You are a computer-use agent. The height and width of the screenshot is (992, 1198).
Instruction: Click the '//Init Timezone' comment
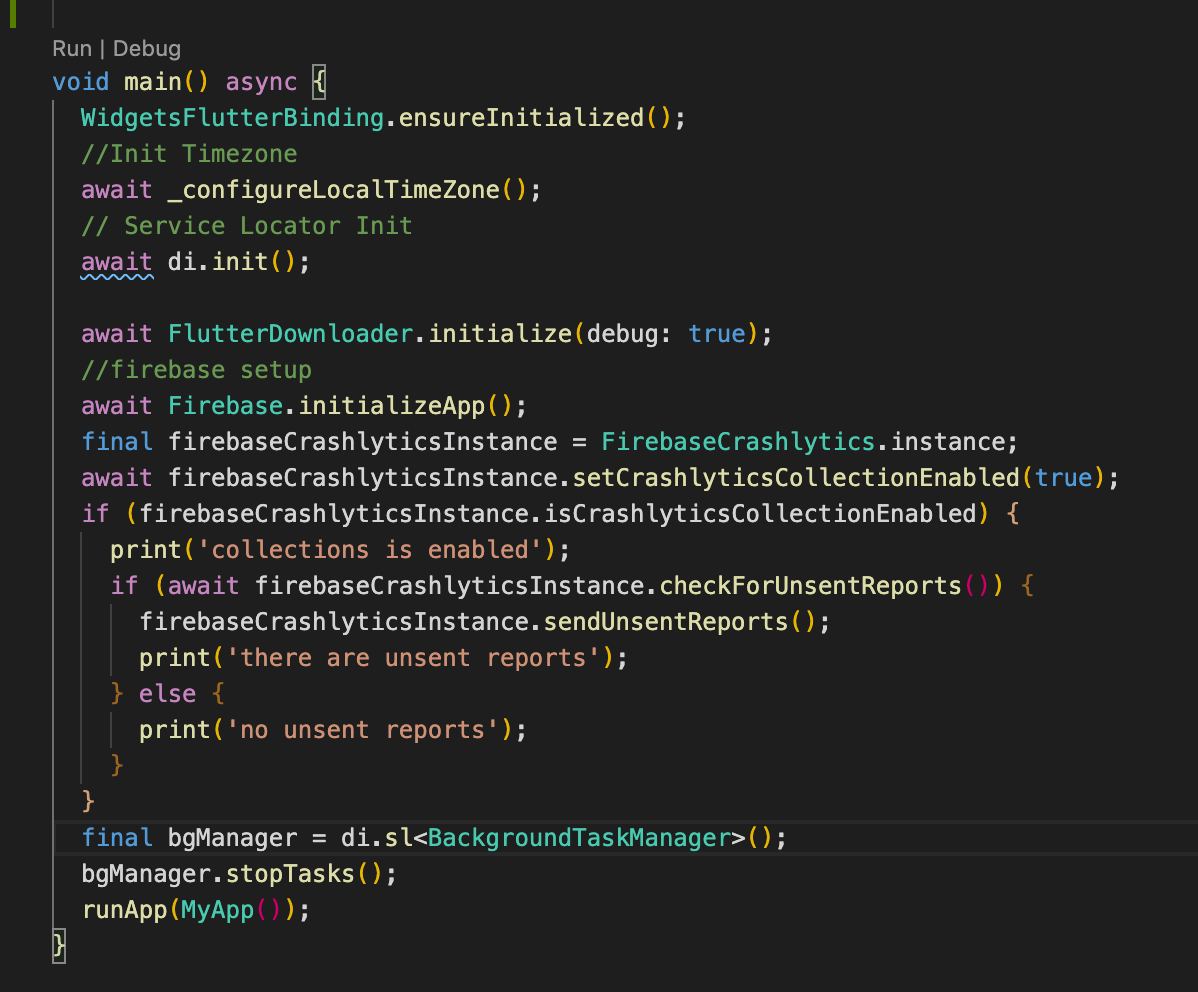click(x=189, y=154)
